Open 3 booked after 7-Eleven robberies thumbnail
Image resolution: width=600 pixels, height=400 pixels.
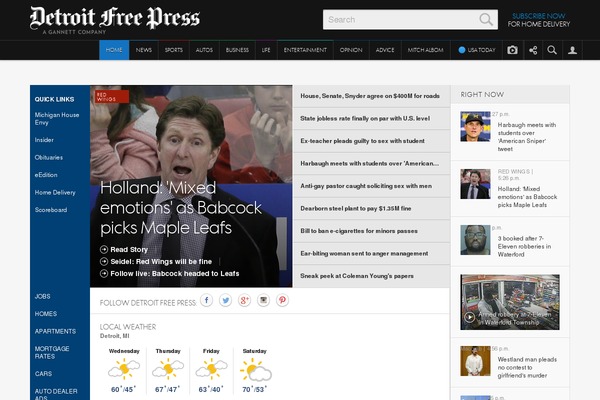(x=475, y=240)
